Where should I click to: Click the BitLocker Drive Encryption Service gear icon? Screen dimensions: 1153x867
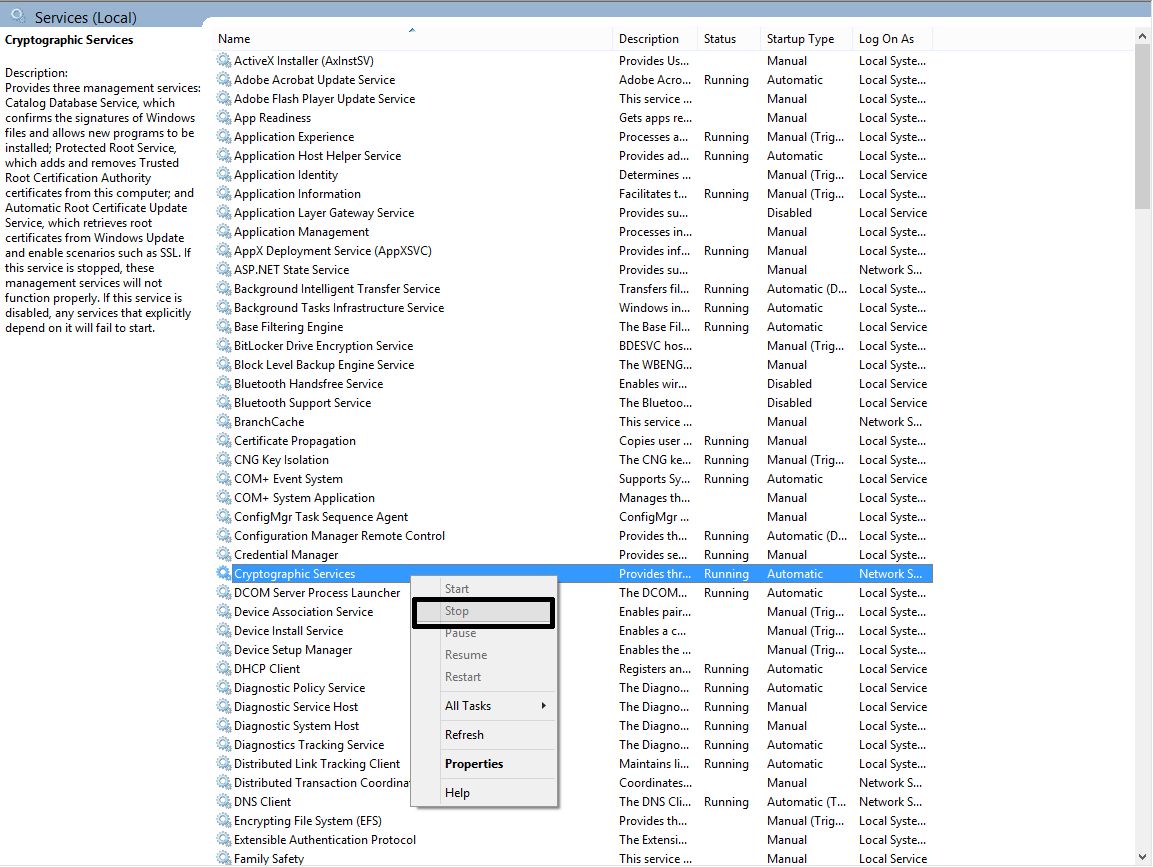click(224, 346)
